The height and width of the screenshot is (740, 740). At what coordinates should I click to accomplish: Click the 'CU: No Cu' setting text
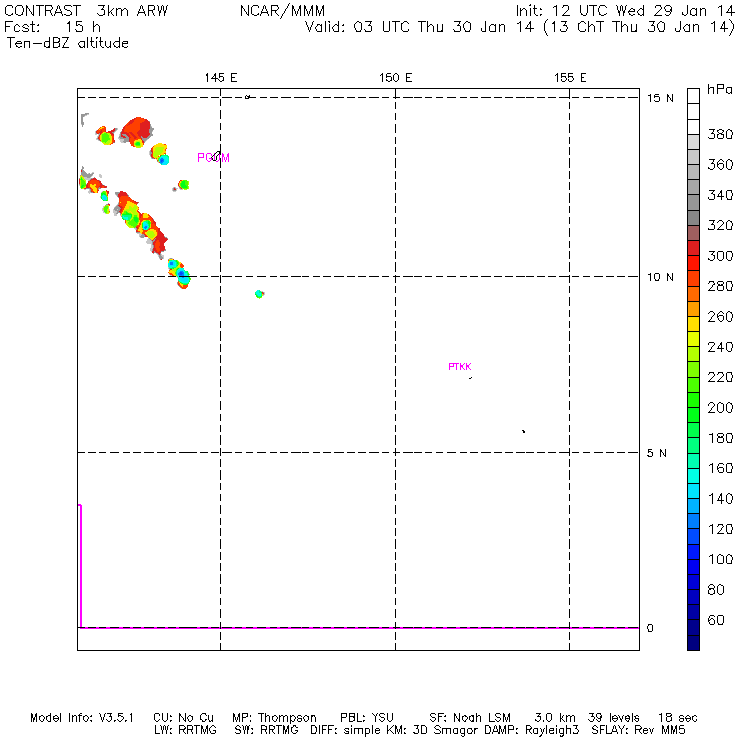tap(184, 718)
